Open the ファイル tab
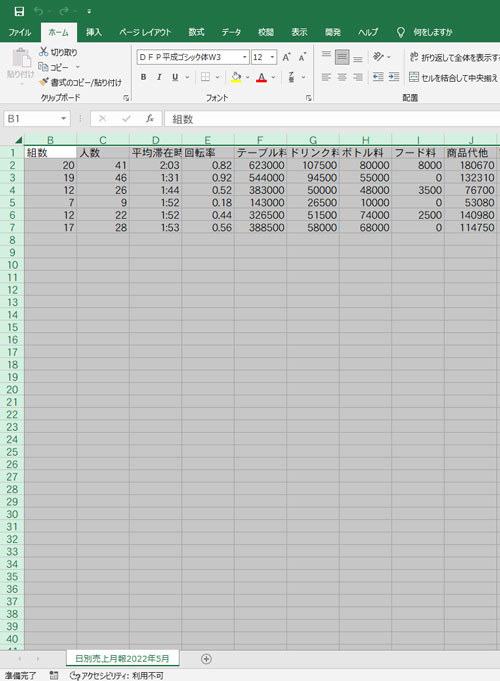500x681 pixels. pos(20,32)
